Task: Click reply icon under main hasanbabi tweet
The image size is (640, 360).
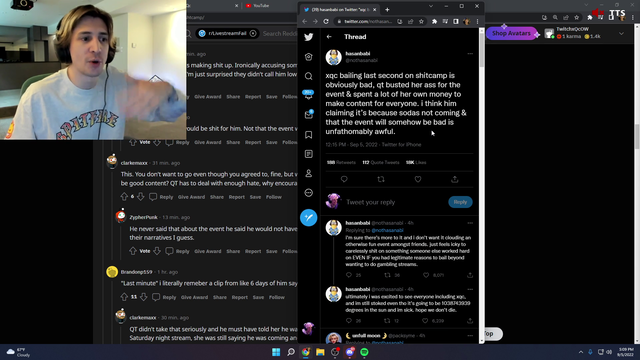Action: (x=344, y=179)
